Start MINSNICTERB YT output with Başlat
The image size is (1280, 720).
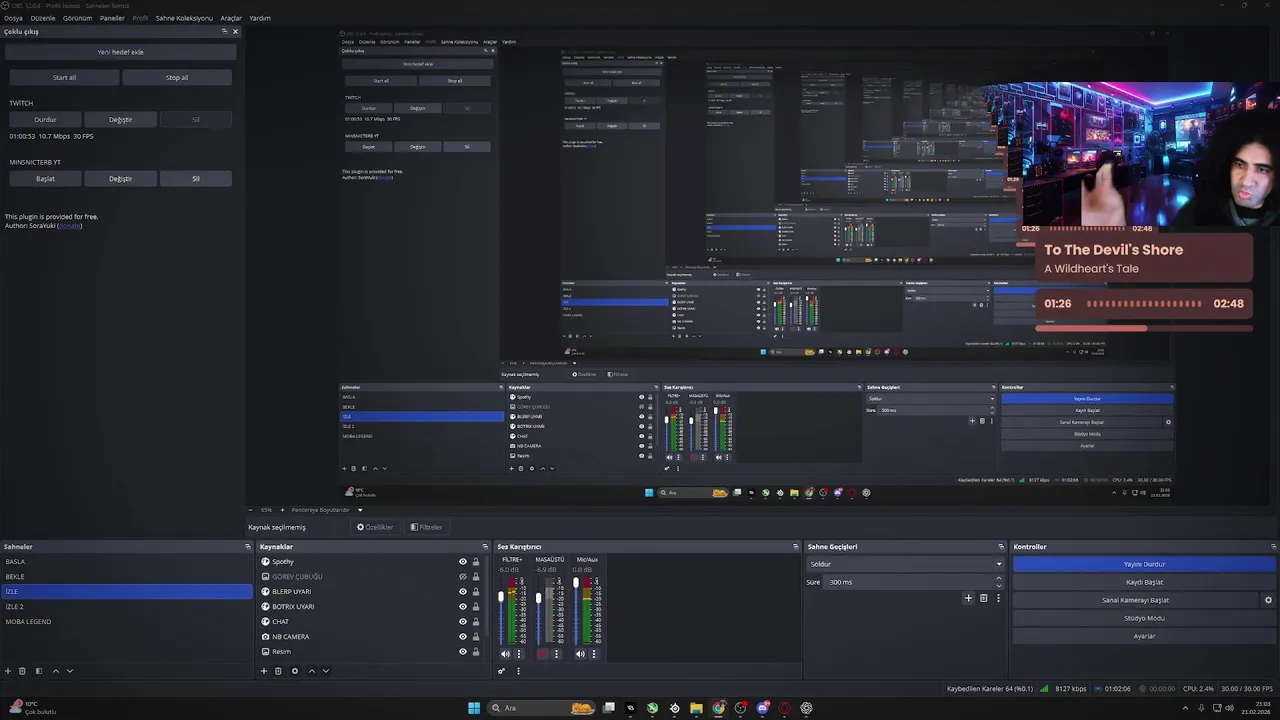45,178
